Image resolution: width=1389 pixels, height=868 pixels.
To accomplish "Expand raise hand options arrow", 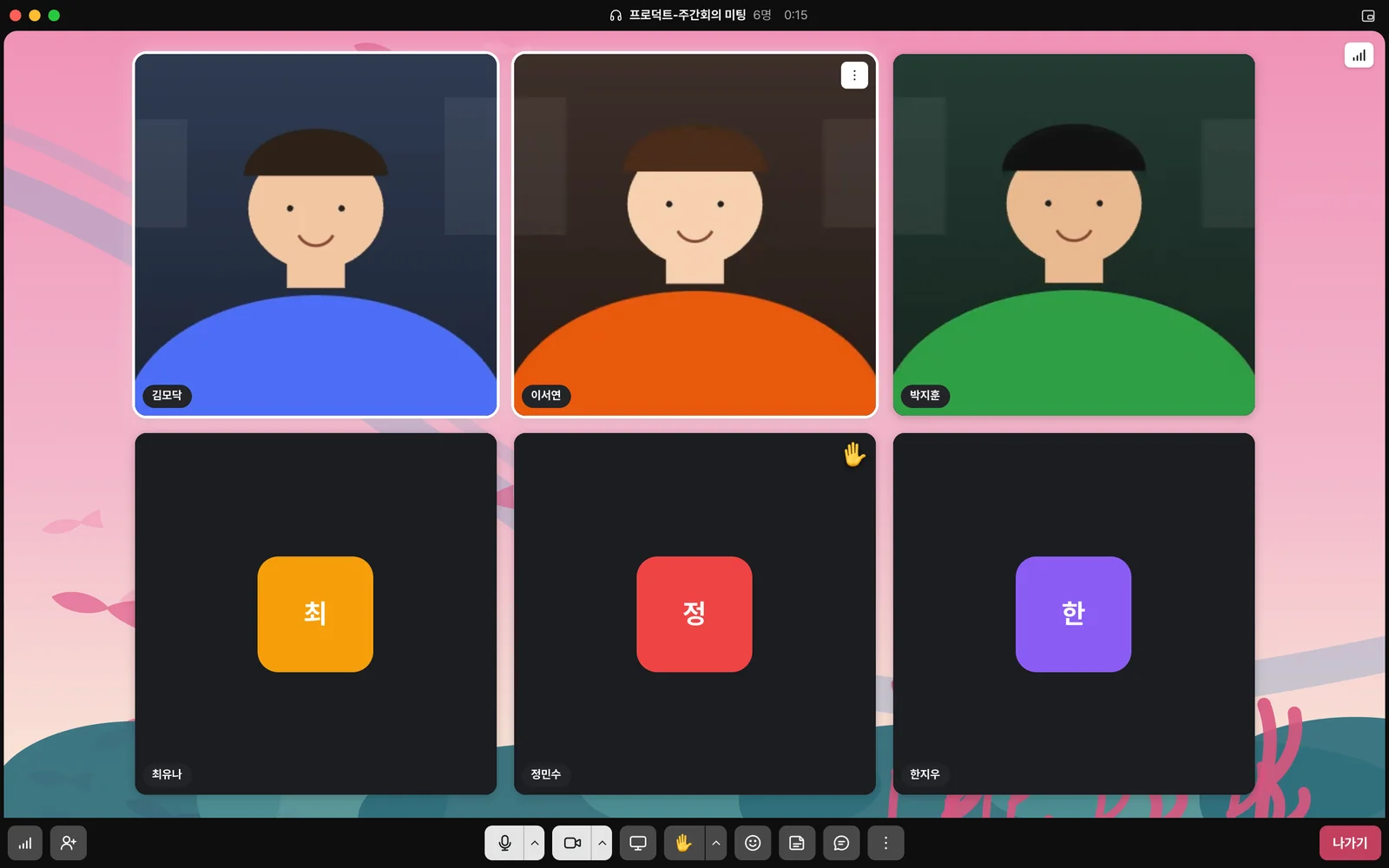I will click(x=715, y=843).
